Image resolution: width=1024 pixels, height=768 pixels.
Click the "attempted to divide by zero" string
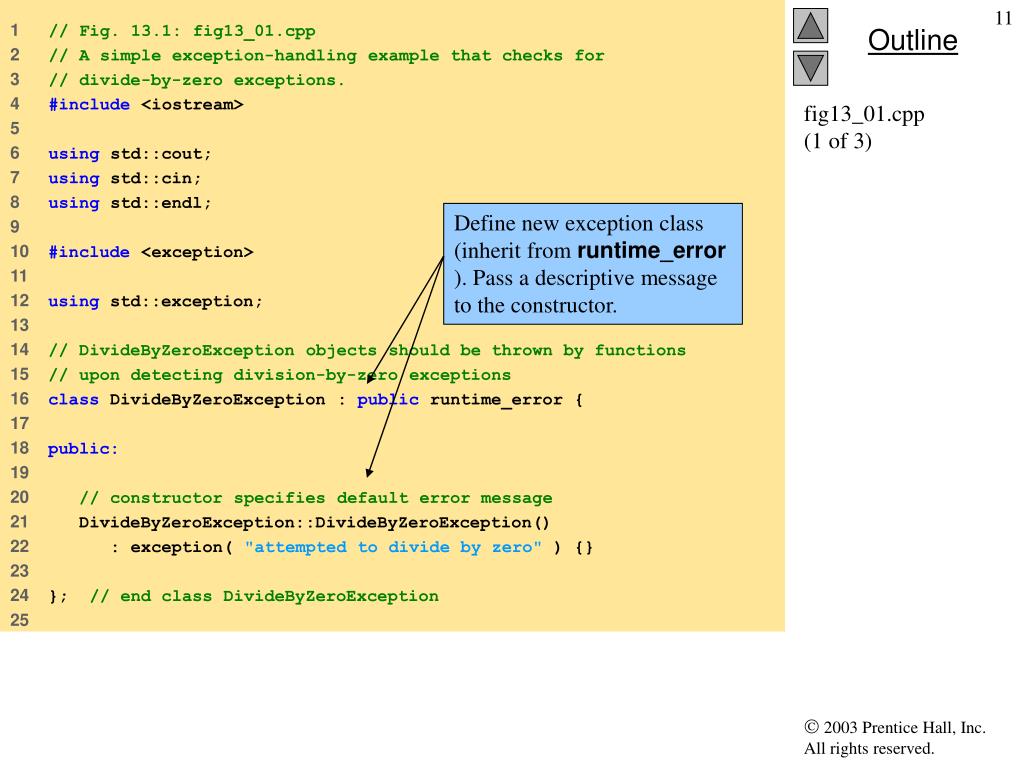point(393,547)
